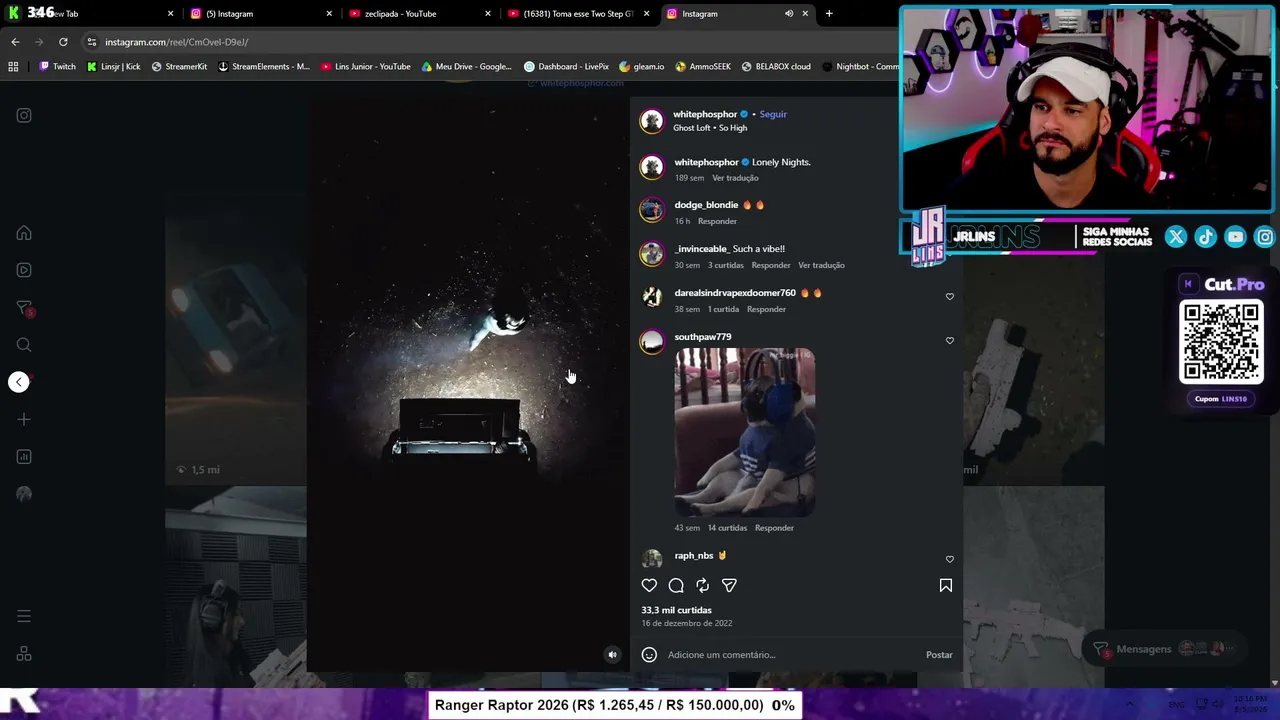The width and height of the screenshot is (1280, 720).
Task: Like raph_nbs's comment
Action: coord(950,560)
